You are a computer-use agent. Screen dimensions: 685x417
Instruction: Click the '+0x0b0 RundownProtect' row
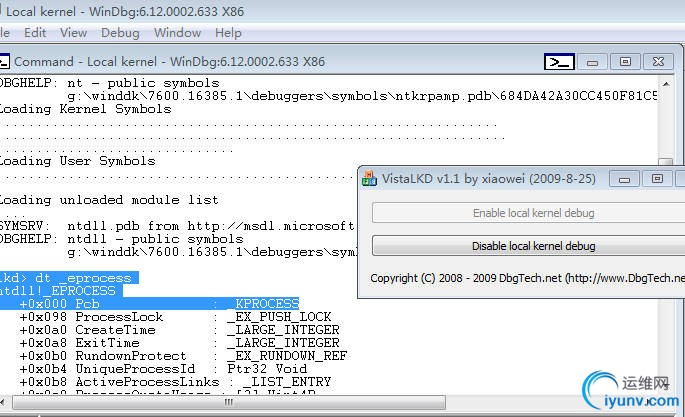[x=183, y=356]
